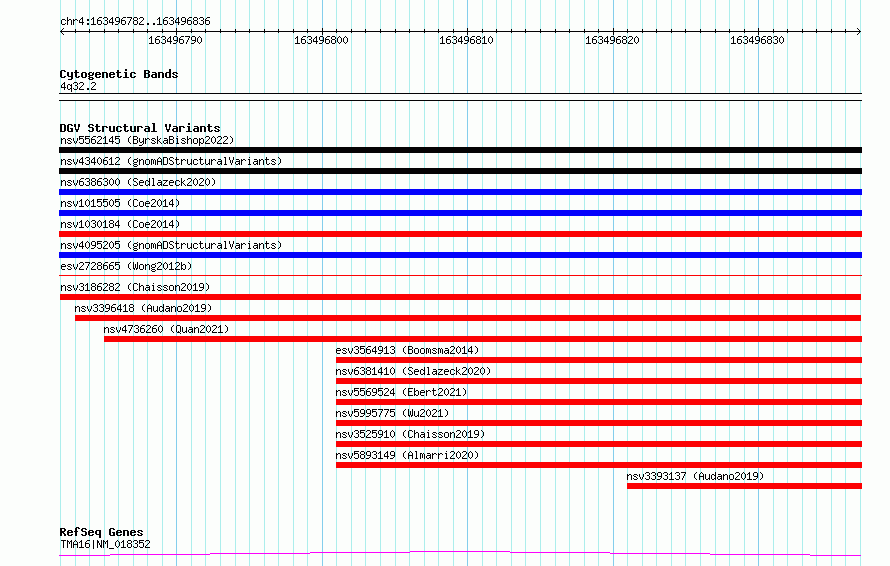This screenshot has height=566, width=890.
Task: Select the blue bar under nsv4095205
Action: tap(460, 255)
